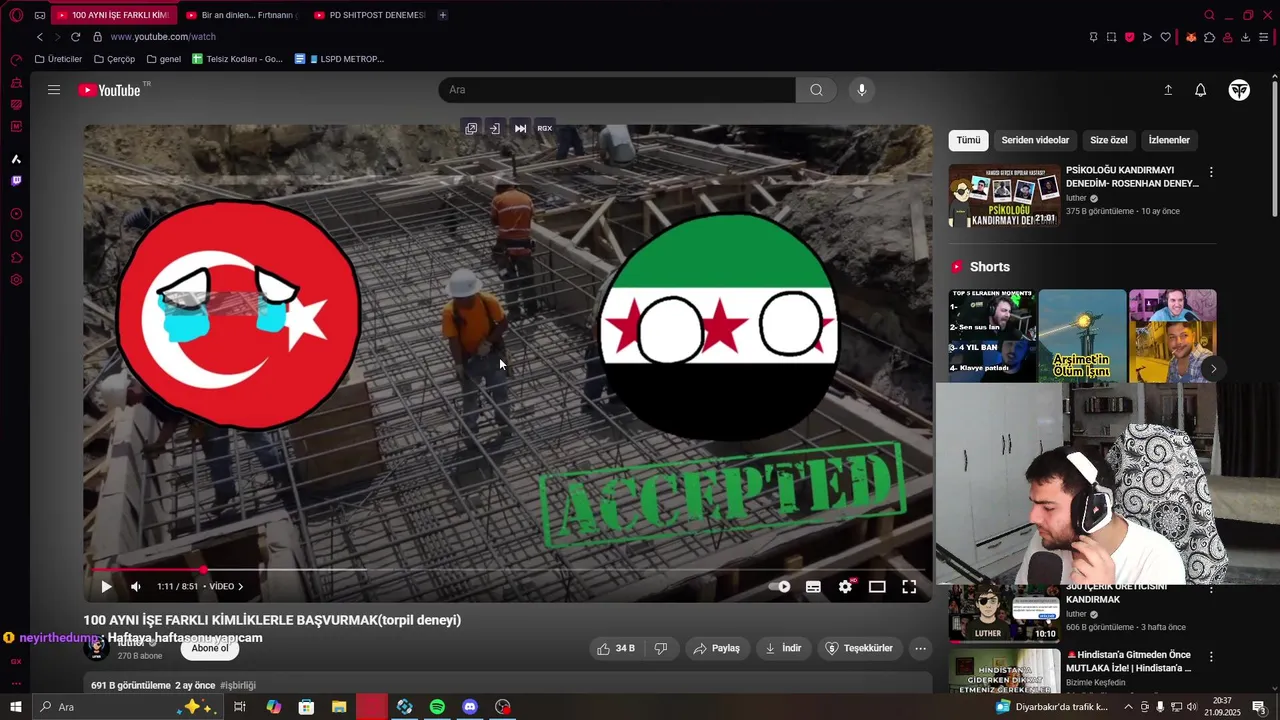Open a new browser tab with plus
This screenshot has width=1280, height=720.
[442, 15]
